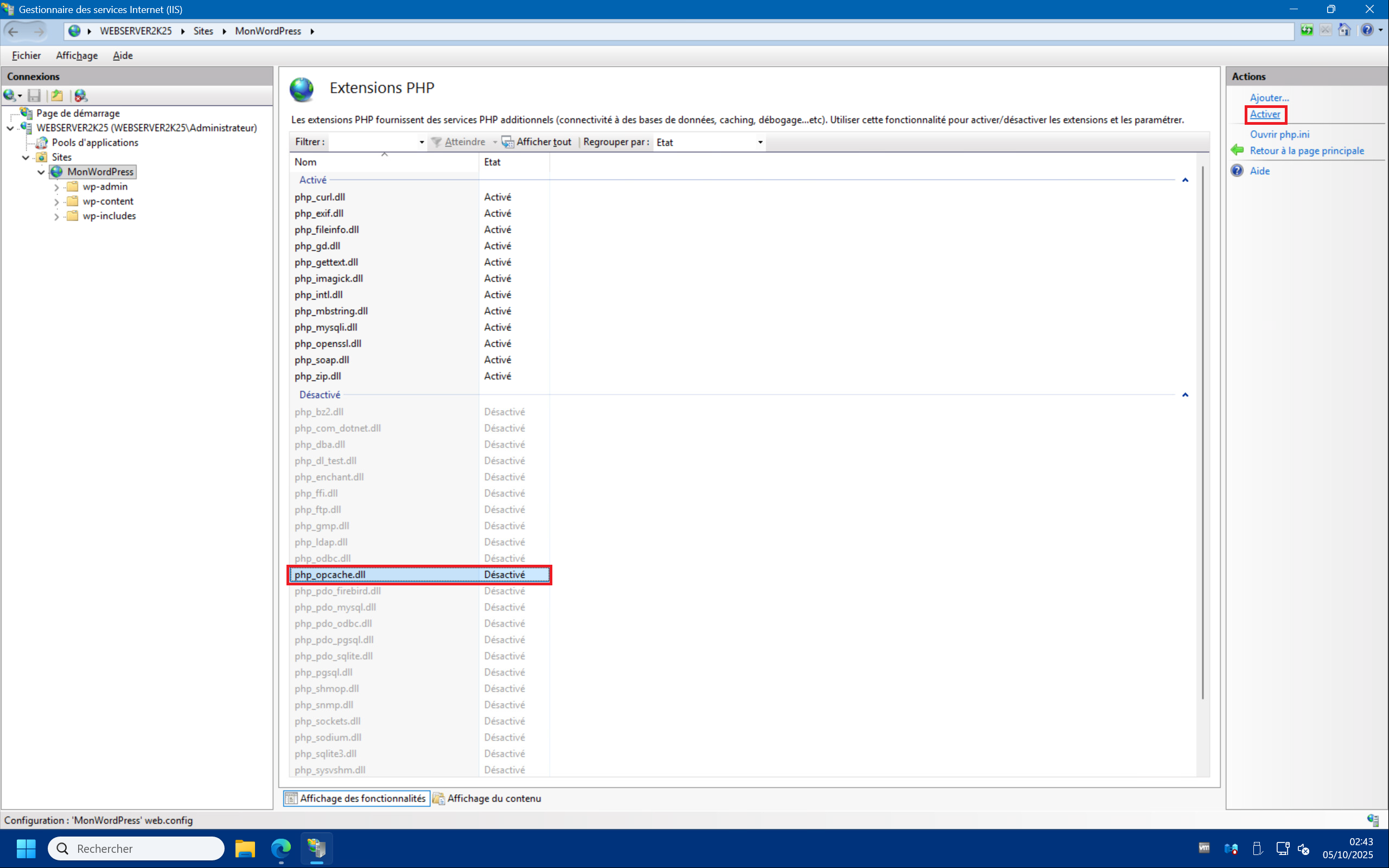Click Ouvrir php.ini link

tap(1279, 135)
